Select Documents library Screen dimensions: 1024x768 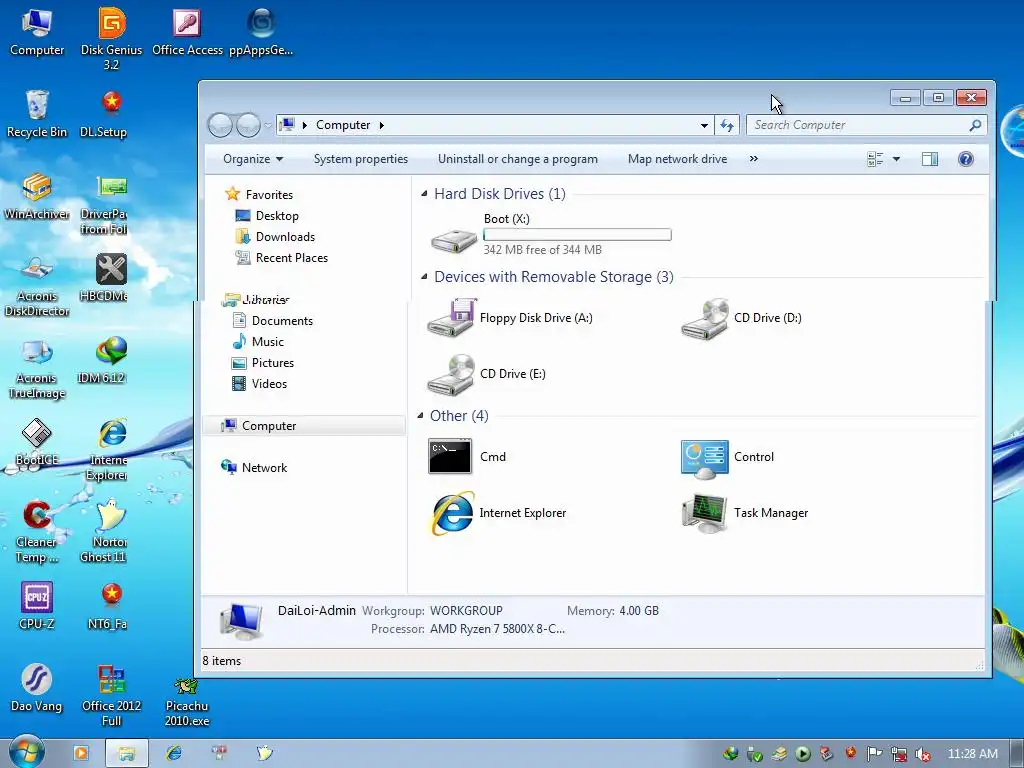point(272,321)
